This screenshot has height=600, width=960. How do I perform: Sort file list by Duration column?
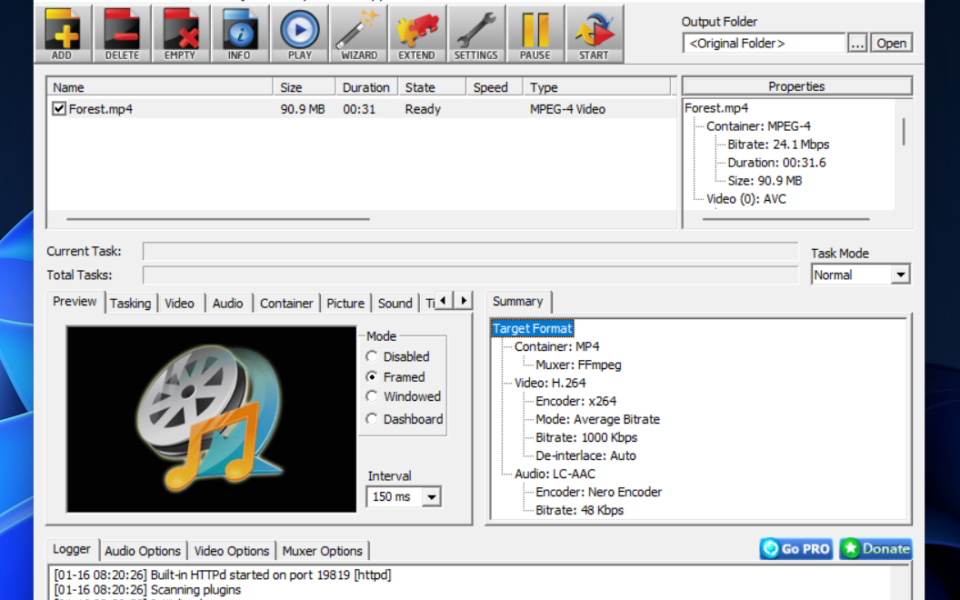tap(367, 88)
